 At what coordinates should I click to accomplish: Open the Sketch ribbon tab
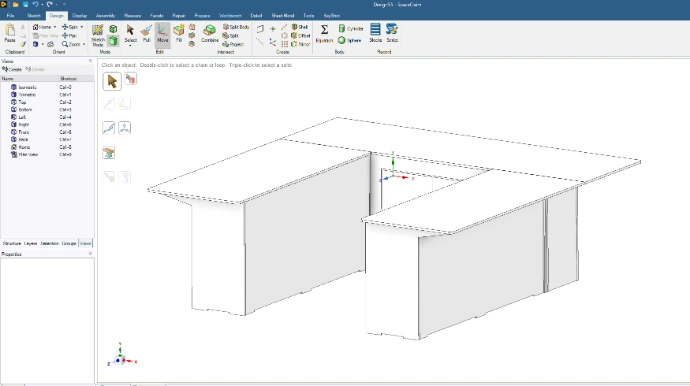click(x=34, y=15)
